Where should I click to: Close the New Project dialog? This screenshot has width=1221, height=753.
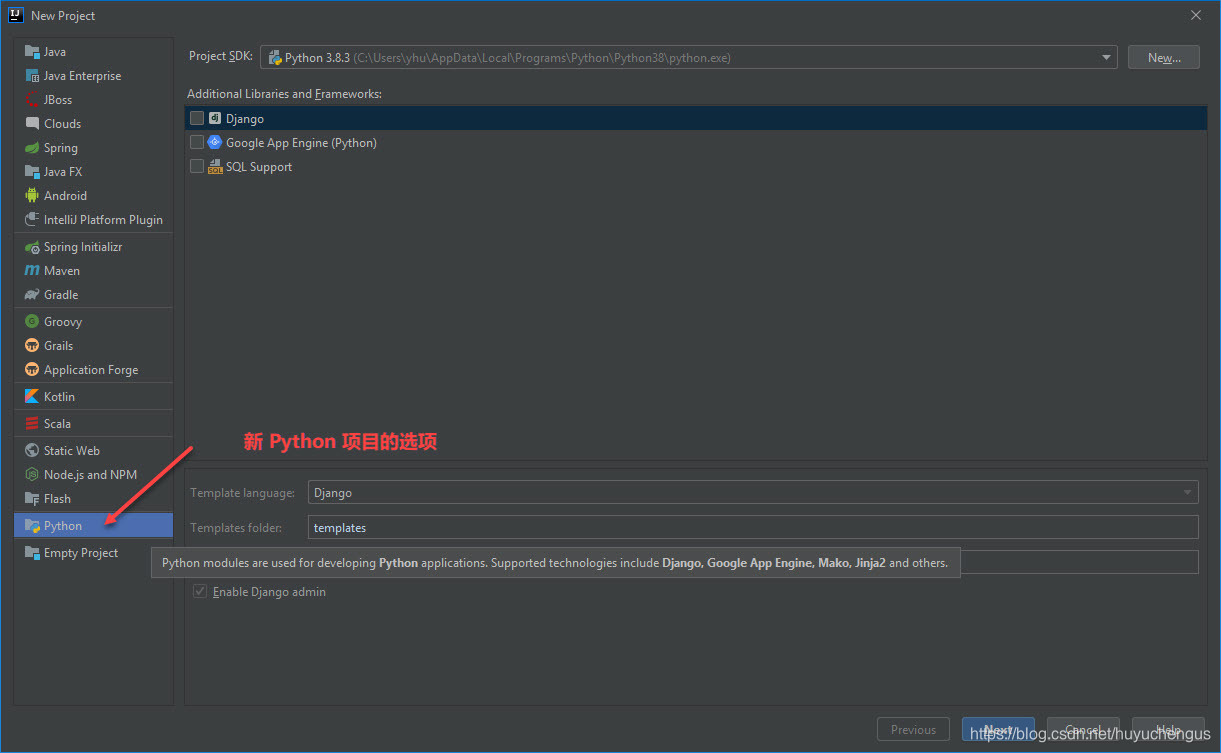point(1196,15)
